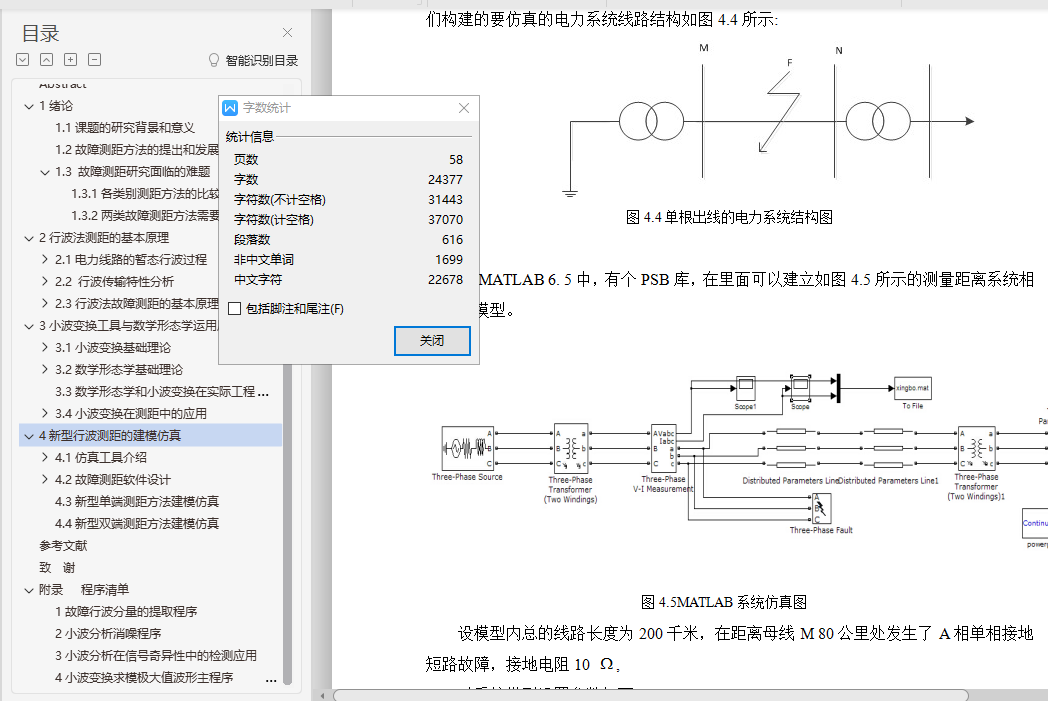Click the 段落数 value 616
This screenshot has width=1048, height=701.
click(452, 240)
